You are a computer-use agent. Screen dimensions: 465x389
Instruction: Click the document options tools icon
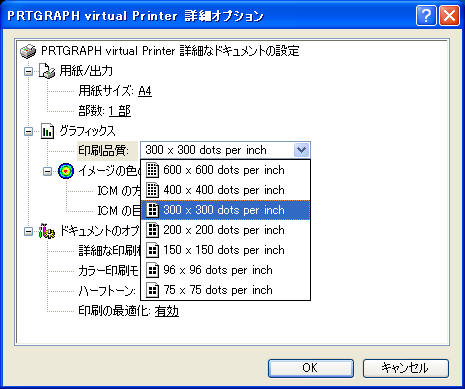tap(47, 231)
